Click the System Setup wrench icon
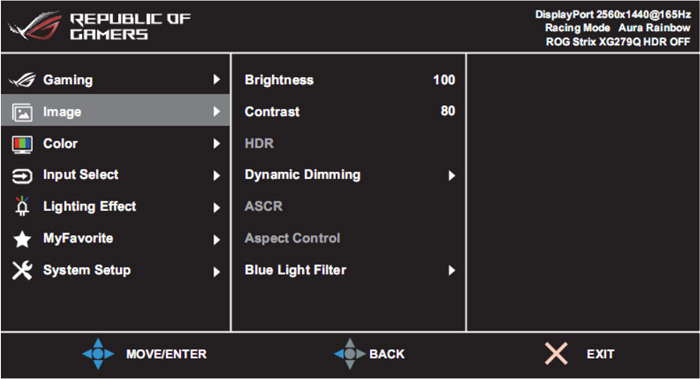The width and height of the screenshot is (700, 379). point(22,271)
